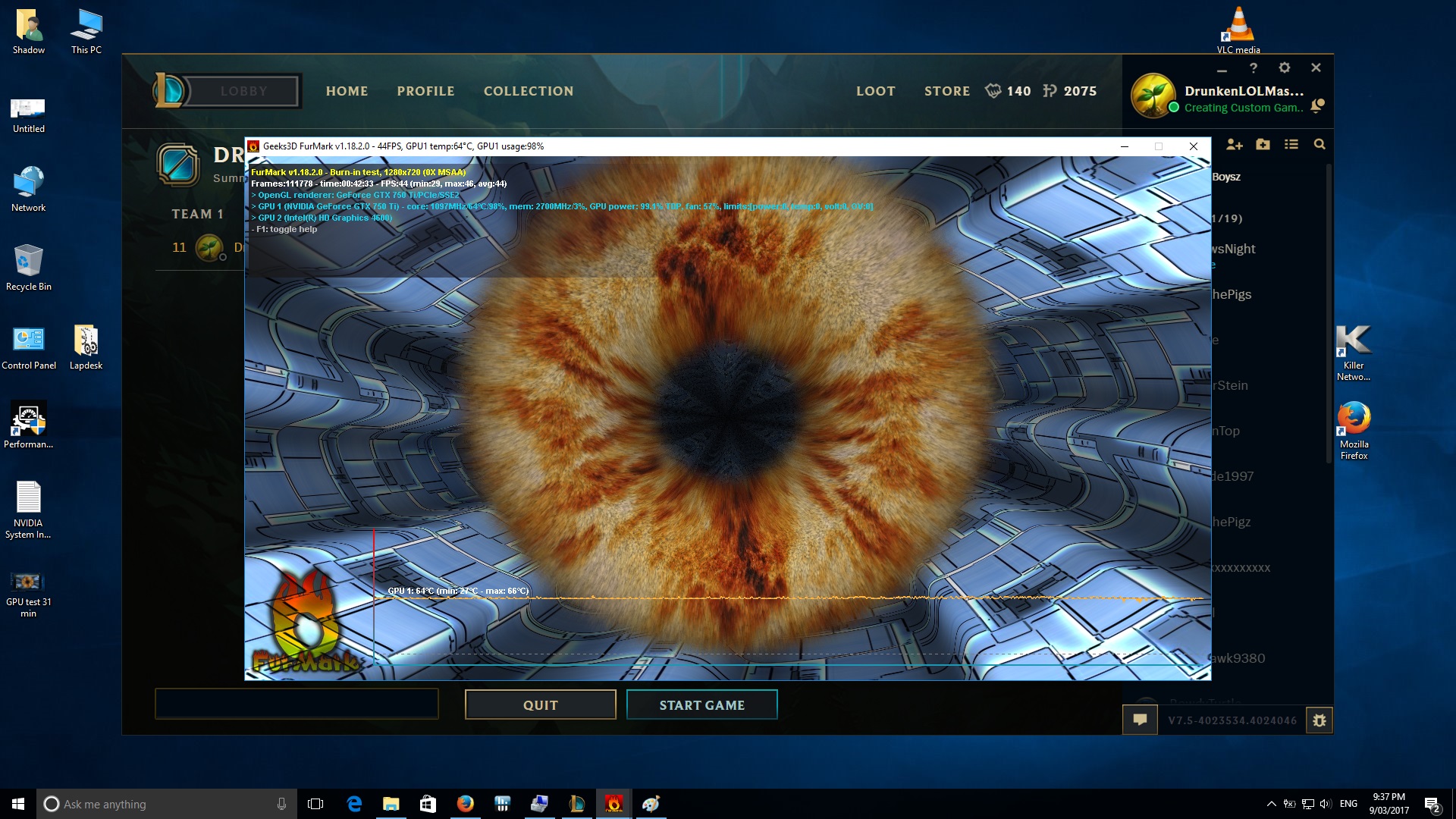This screenshot has height=819, width=1456.
Task: Click the add friend folder icon
Action: coord(1263,144)
